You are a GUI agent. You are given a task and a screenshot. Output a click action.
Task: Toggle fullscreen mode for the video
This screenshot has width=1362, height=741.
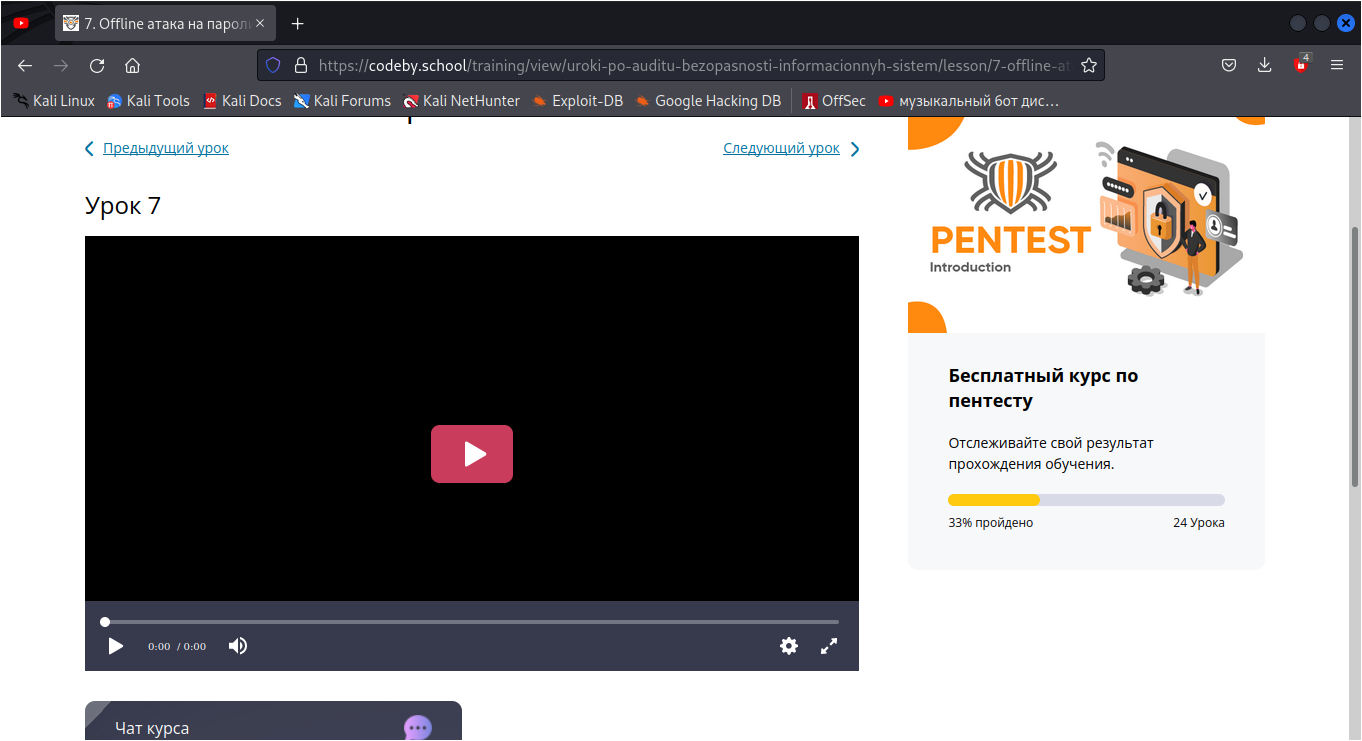(x=828, y=646)
